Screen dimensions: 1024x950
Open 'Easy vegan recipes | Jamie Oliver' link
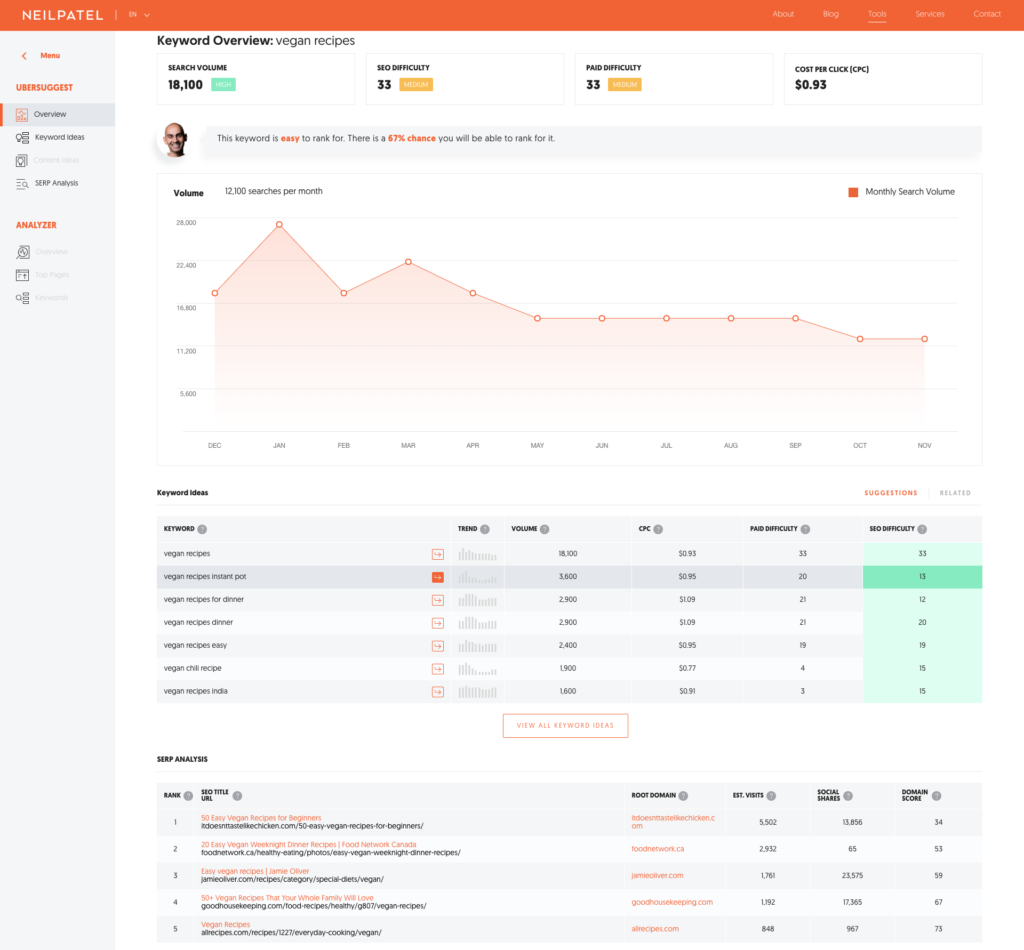255,872
